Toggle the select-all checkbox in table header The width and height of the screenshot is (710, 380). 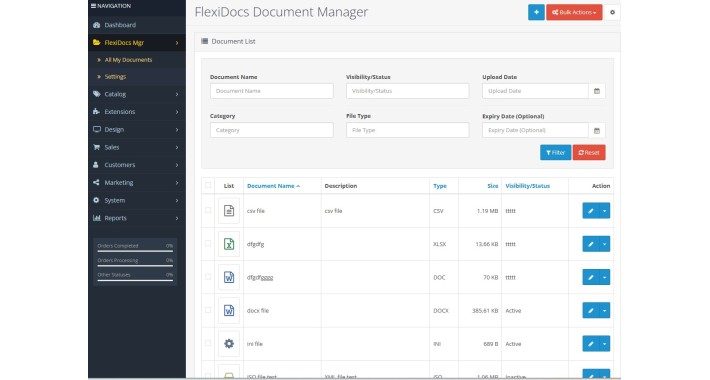pos(208,185)
